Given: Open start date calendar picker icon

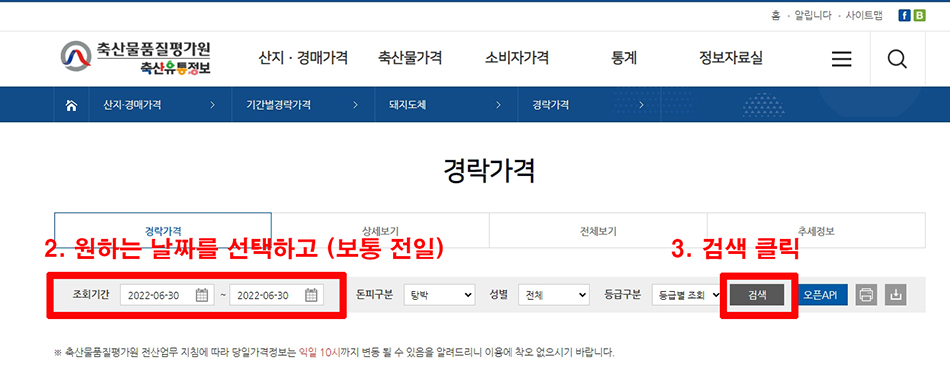Looking at the screenshot, I should pos(202,295).
